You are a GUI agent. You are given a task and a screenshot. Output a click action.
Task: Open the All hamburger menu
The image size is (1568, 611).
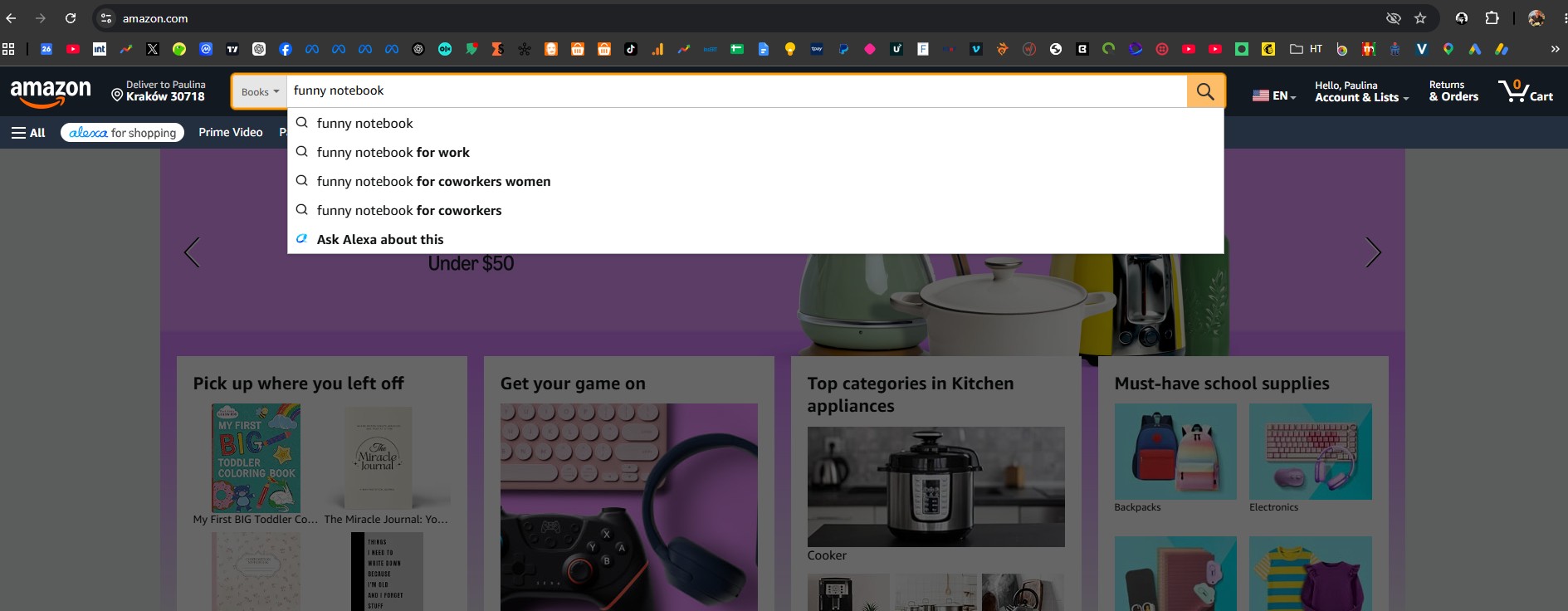pyautogui.click(x=28, y=133)
